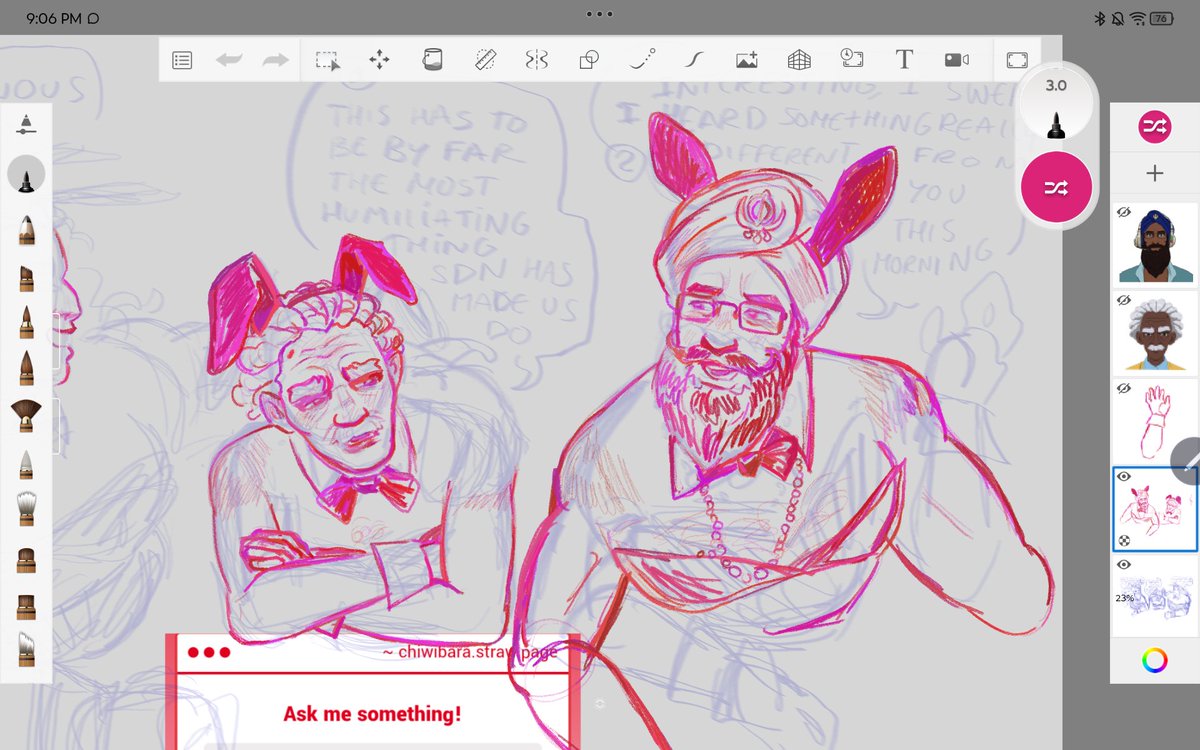Open the color wheel picker

point(1155,661)
